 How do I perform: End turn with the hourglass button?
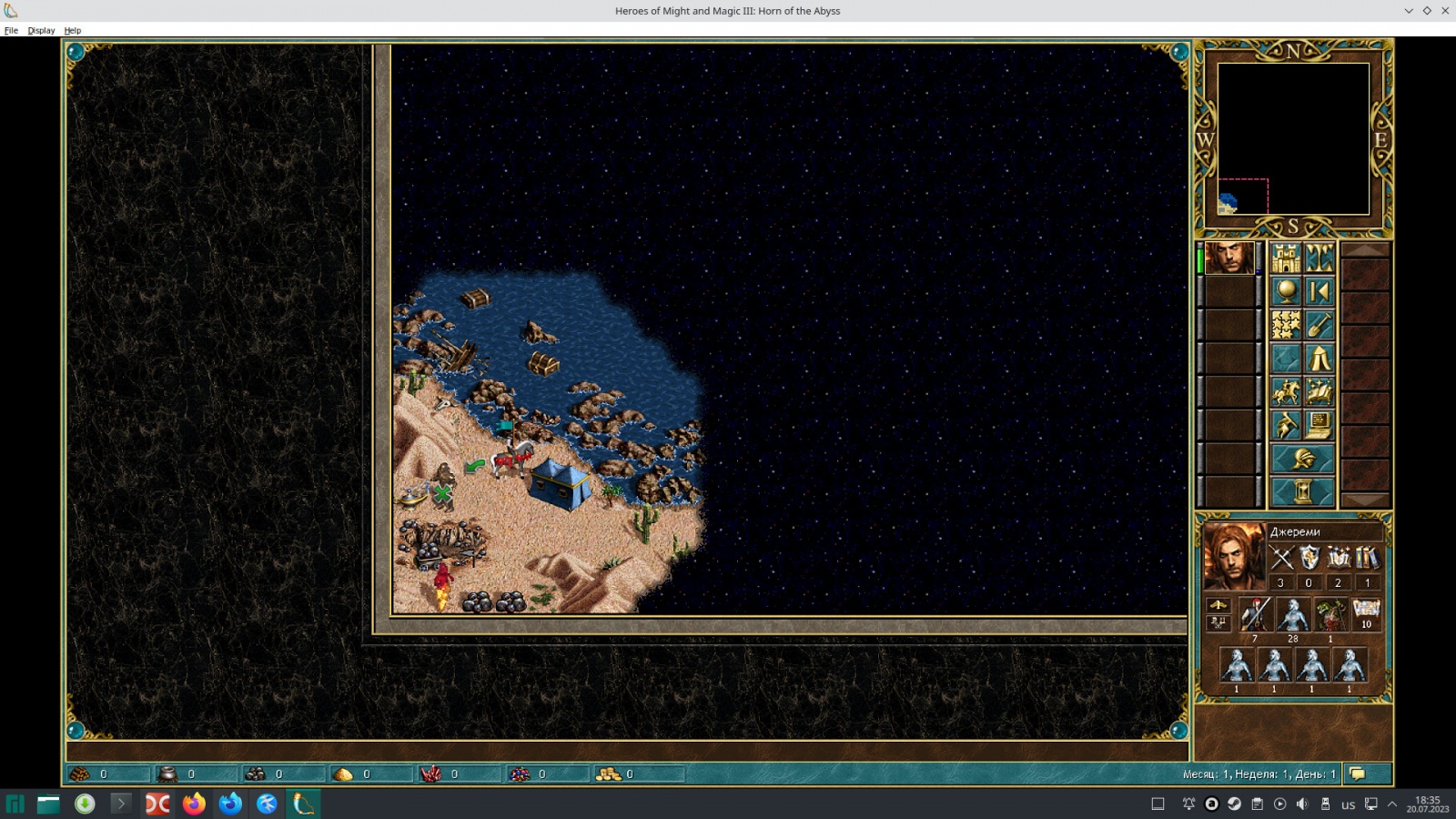coord(1303,492)
